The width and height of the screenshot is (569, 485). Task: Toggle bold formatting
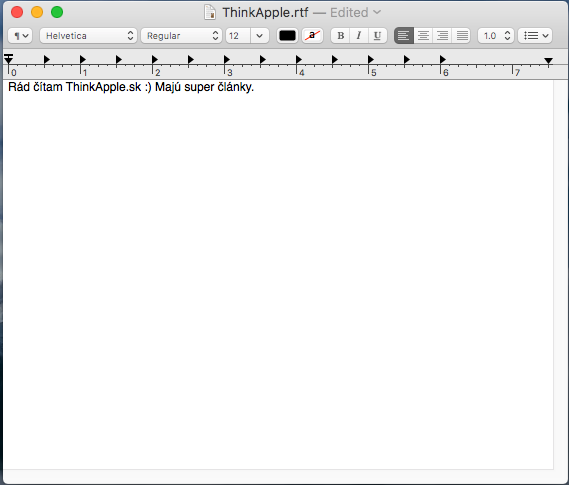tap(340, 36)
